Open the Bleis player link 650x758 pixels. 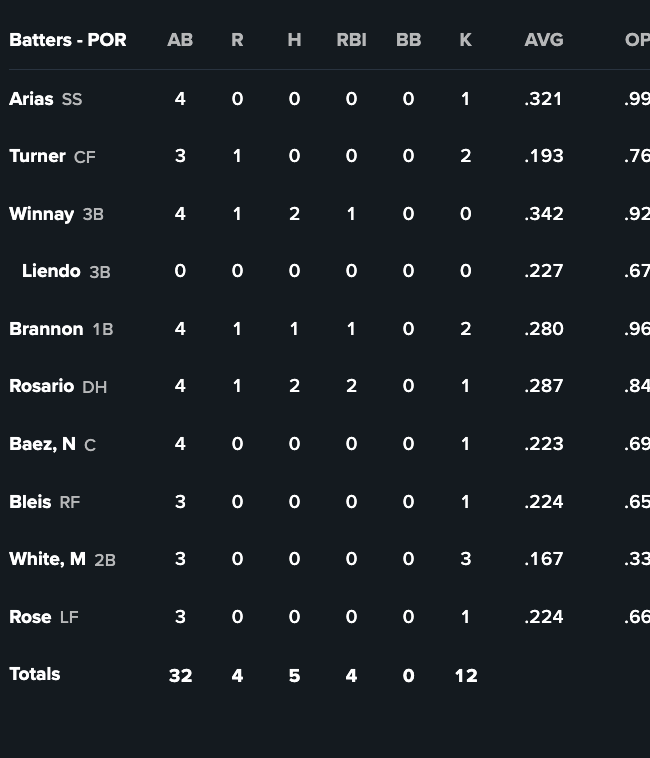[x=30, y=502]
